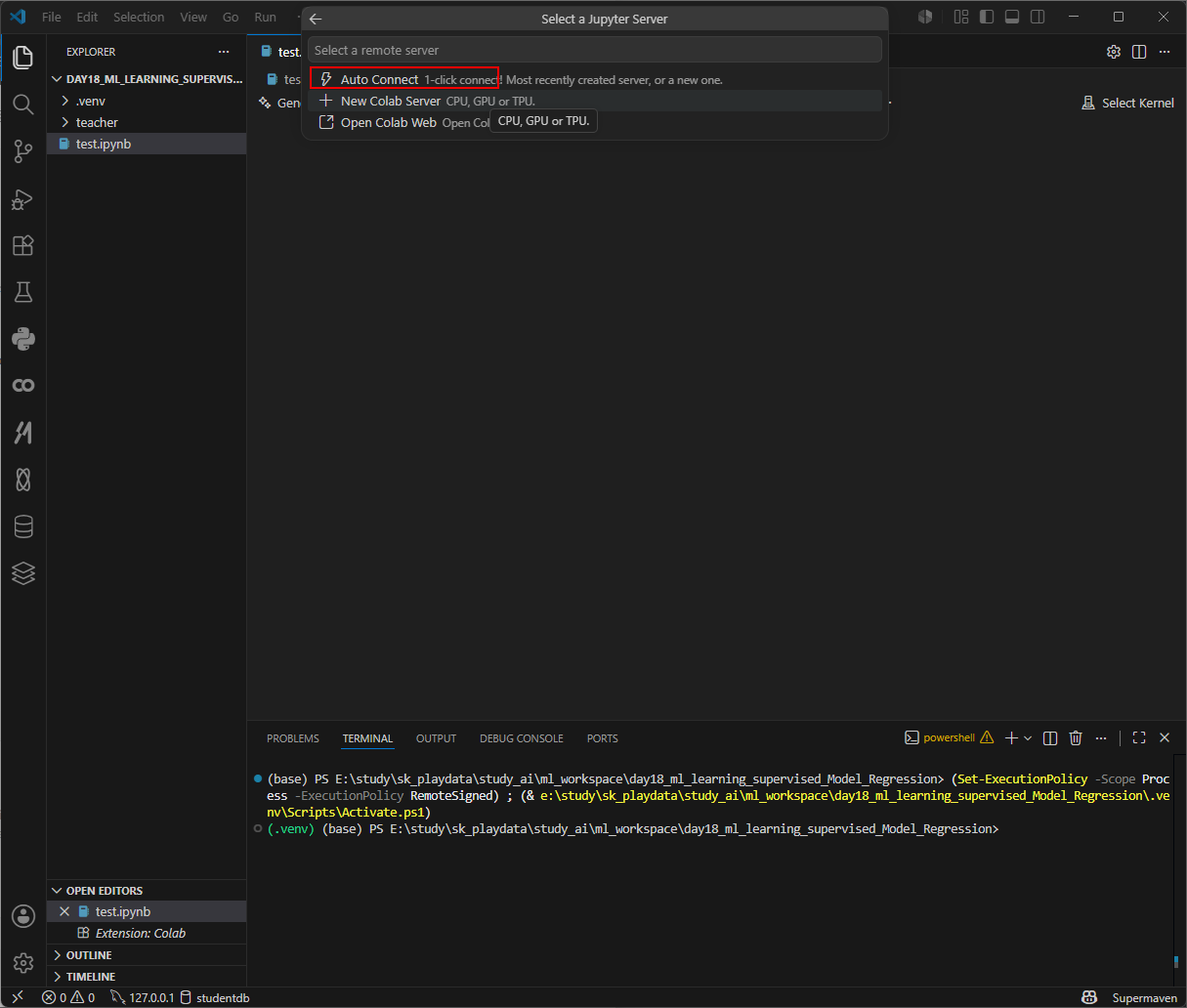Close test.ipynb in Open Editors
This screenshot has height=1008, width=1187.
point(64,911)
